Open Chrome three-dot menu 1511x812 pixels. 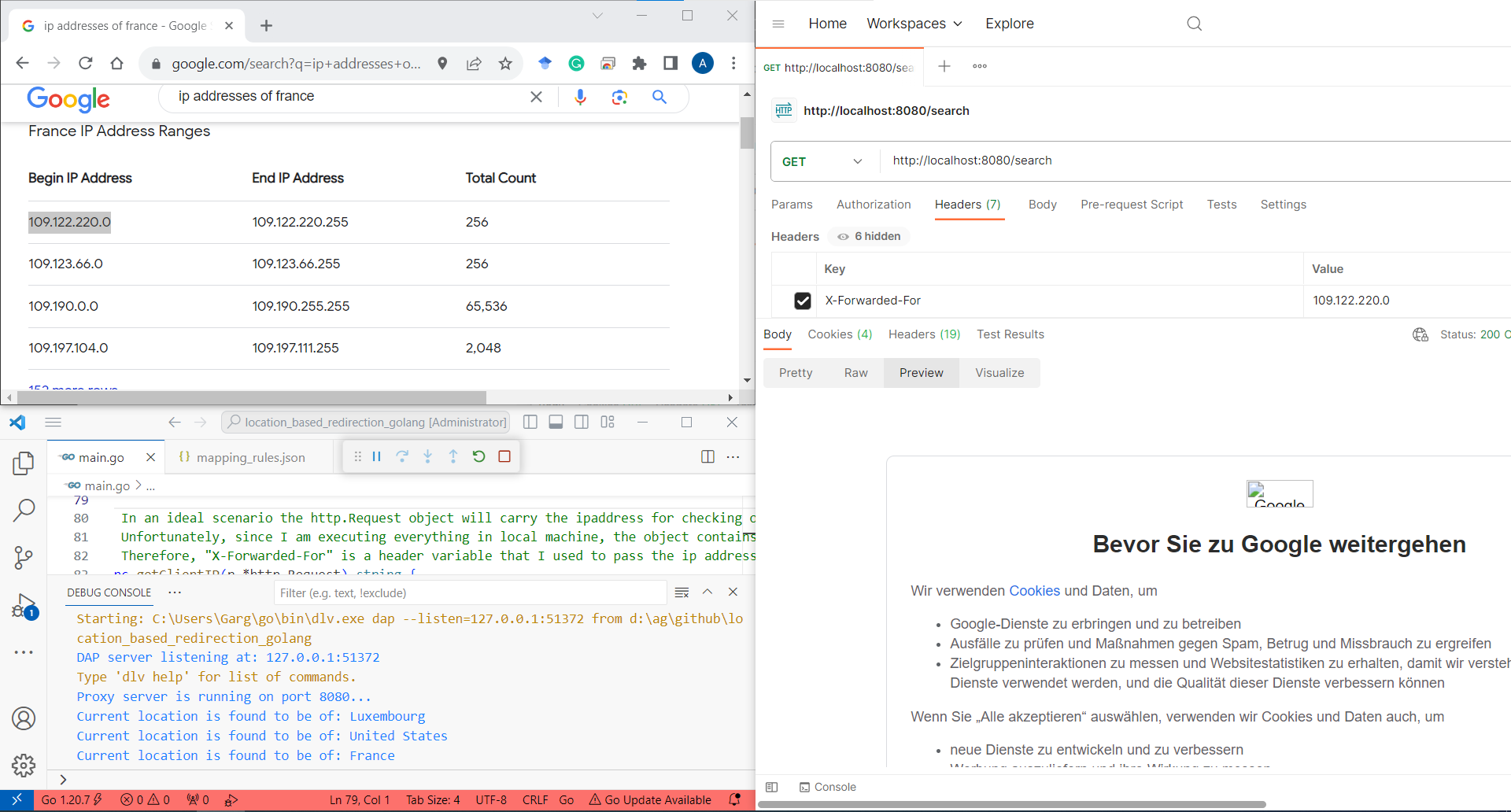[733, 63]
